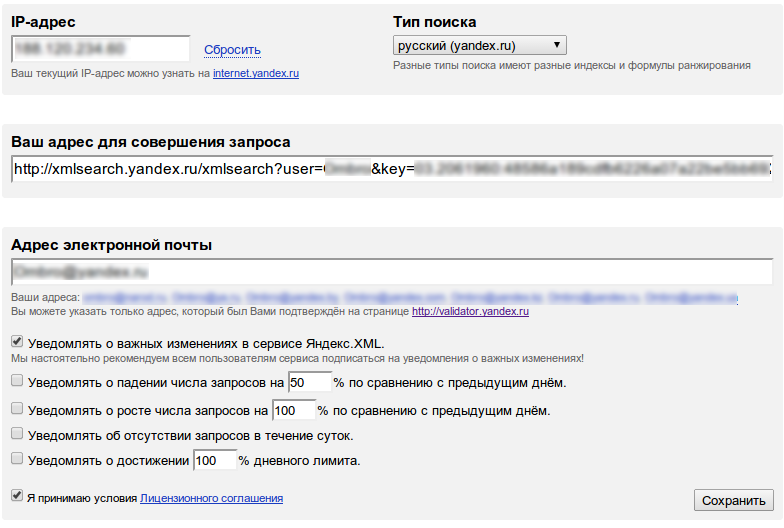Viewport: 784px width, 528px height.
Task: Toggle notifications about important Яндекс.XML changes
Action: 17,342
